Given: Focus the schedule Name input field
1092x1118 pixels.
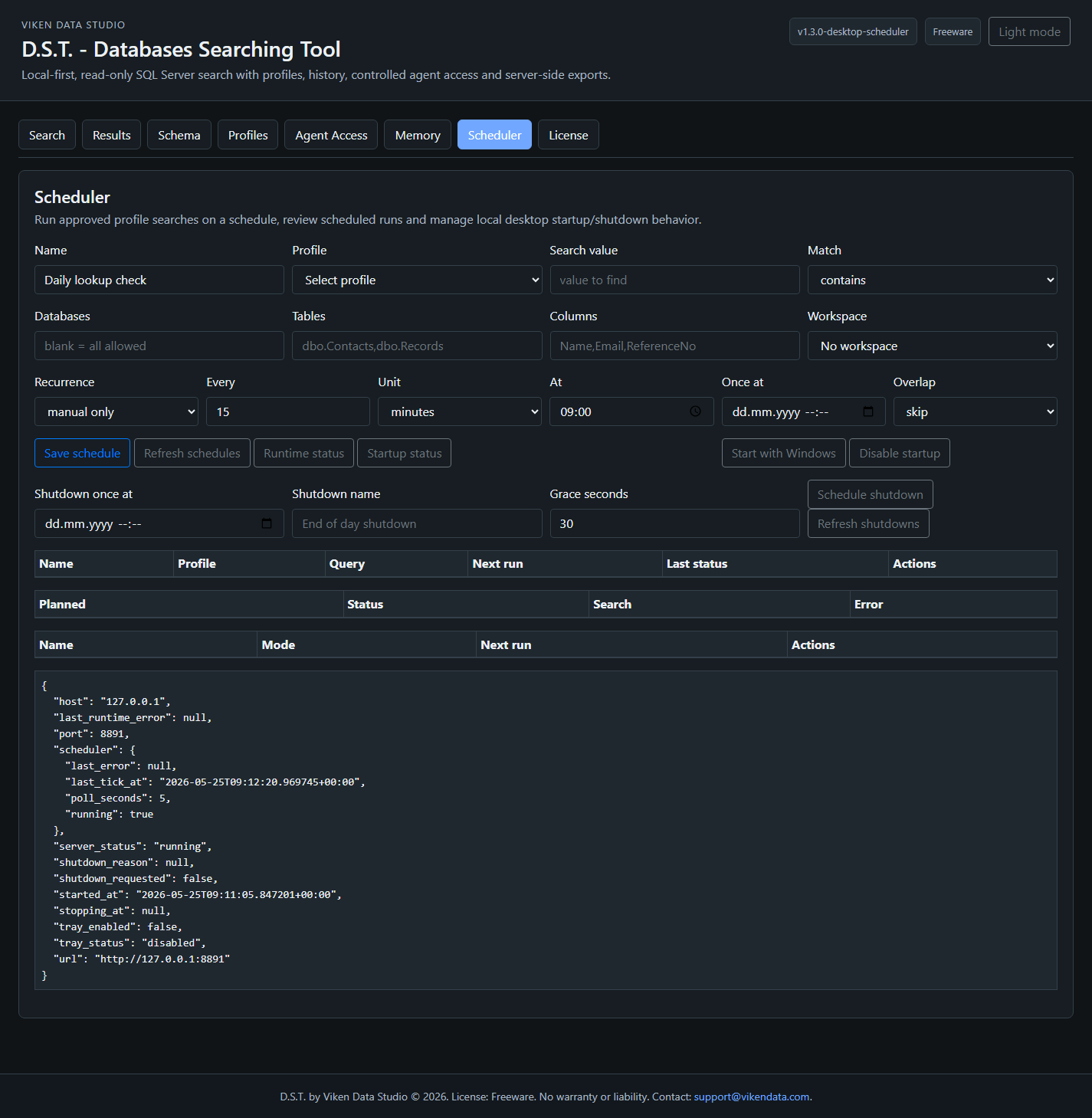Looking at the screenshot, I should coord(159,280).
